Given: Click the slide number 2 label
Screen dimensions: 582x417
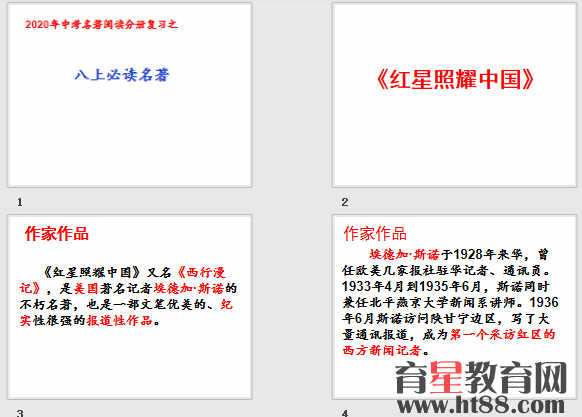Looking at the screenshot, I should tap(344, 202).
